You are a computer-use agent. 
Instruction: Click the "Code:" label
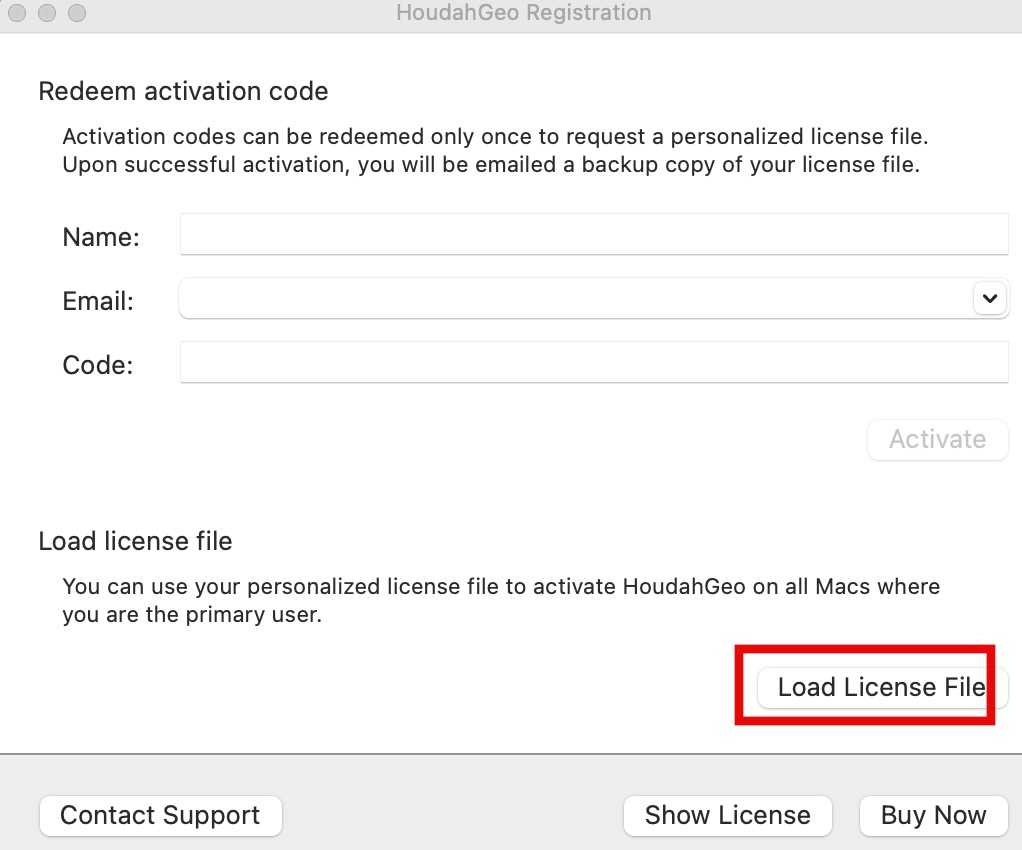97,365
